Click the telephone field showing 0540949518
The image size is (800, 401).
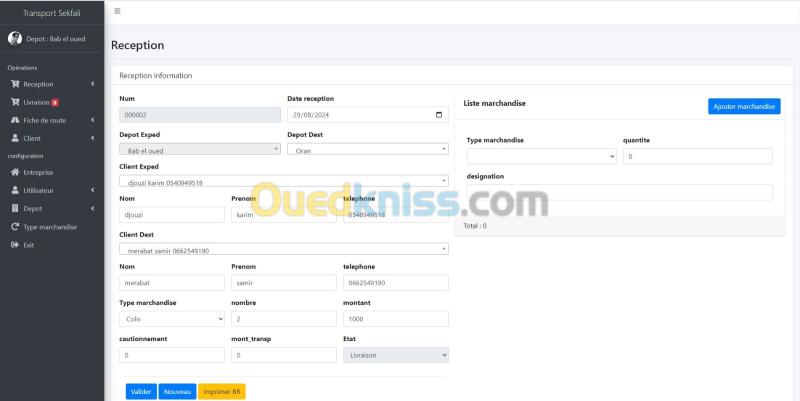396,215
